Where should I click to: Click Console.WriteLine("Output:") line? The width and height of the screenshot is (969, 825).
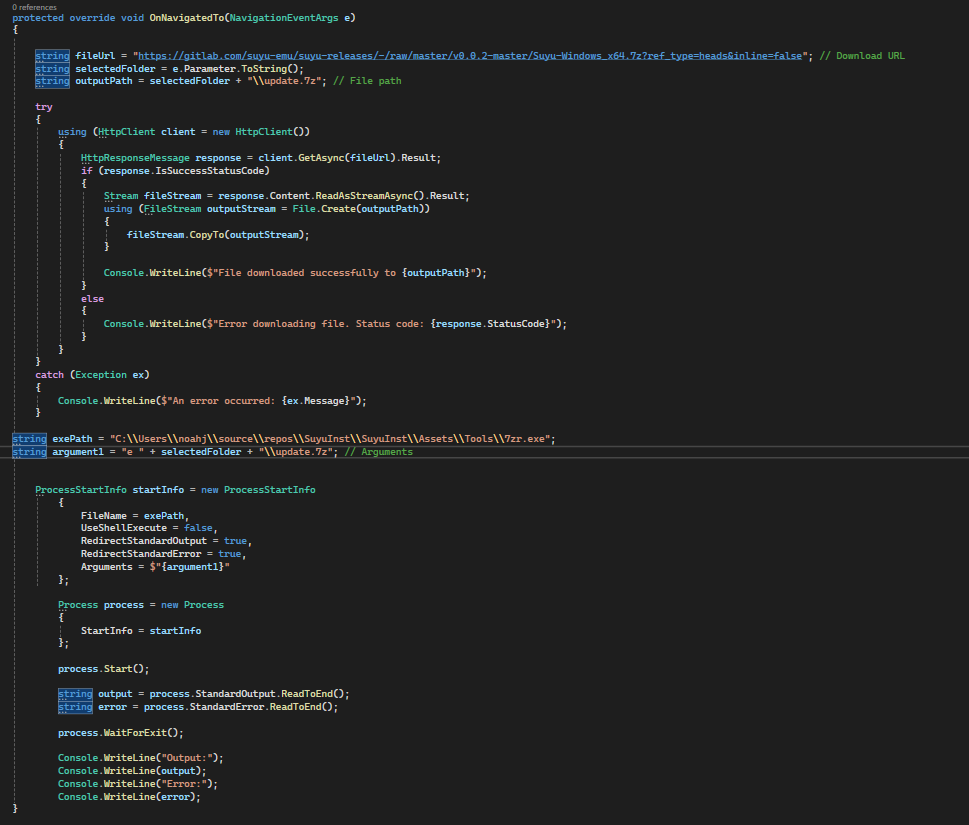click(141, 758)
